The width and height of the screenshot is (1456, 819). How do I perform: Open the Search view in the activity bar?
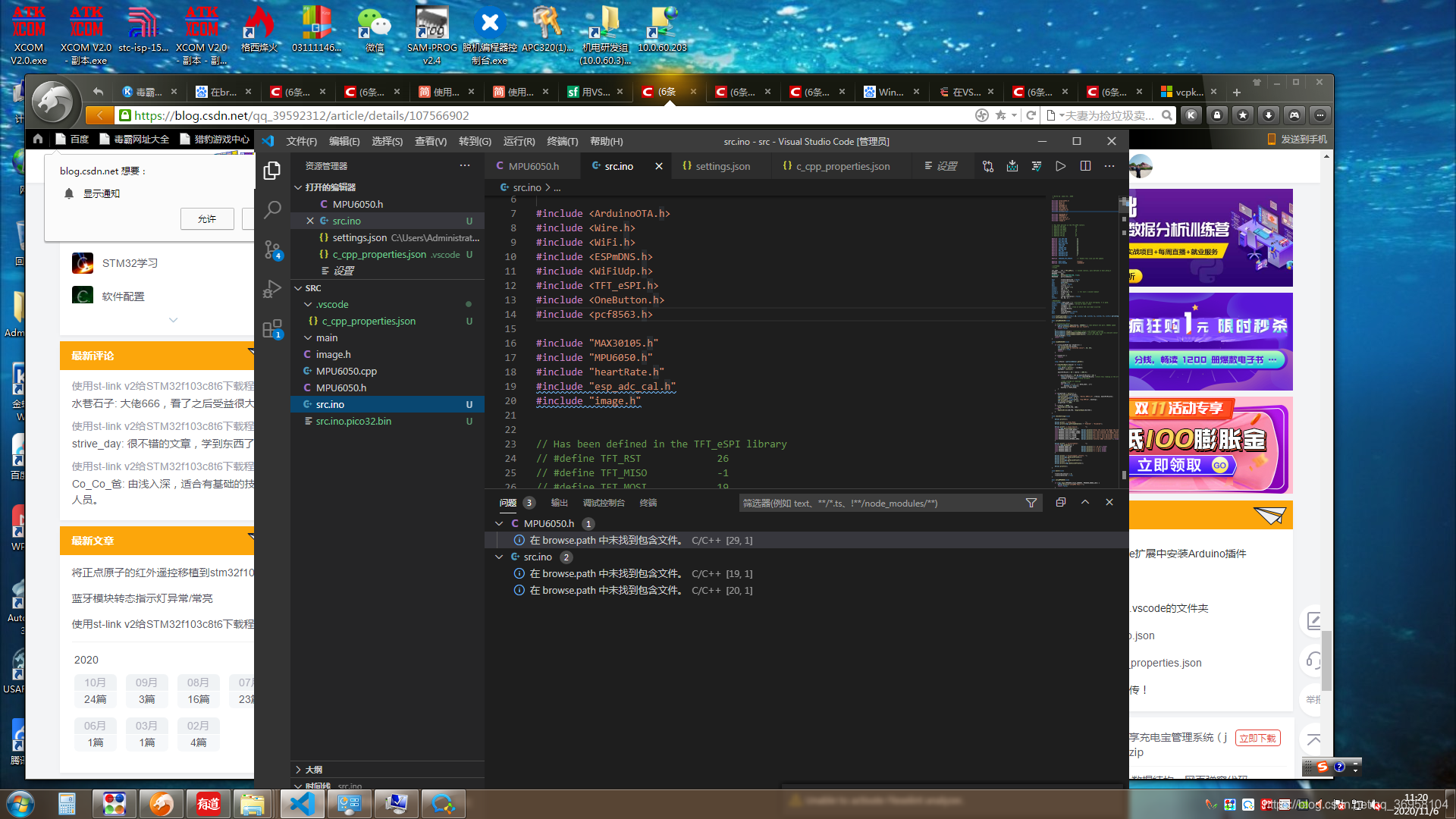[272, 210]
